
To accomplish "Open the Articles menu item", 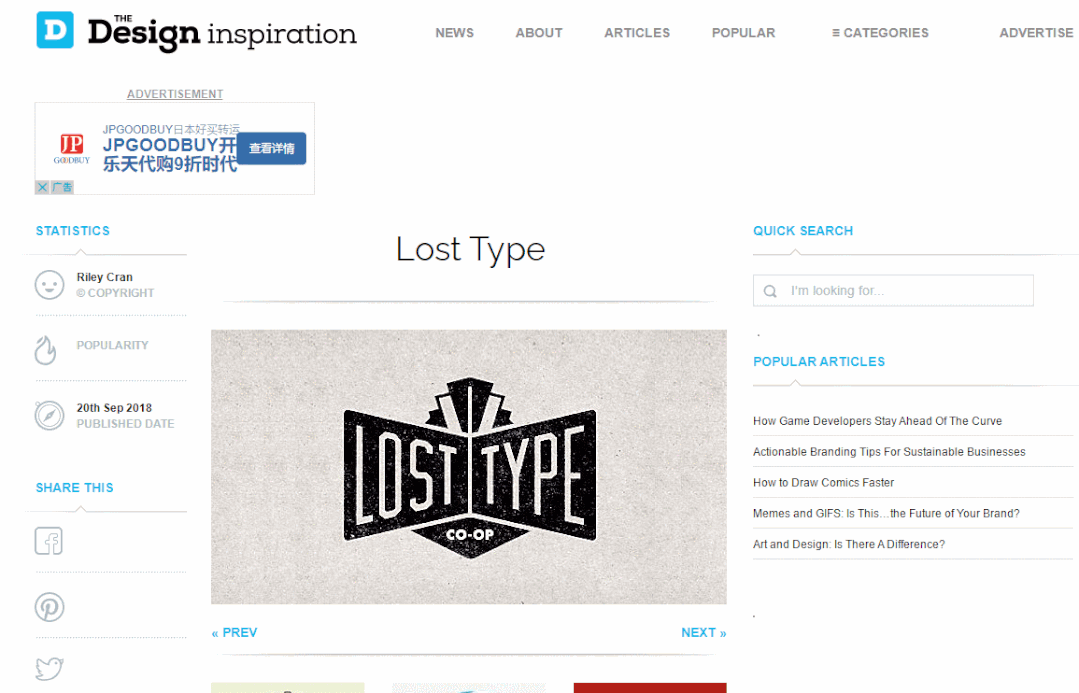I will [637, 32].
